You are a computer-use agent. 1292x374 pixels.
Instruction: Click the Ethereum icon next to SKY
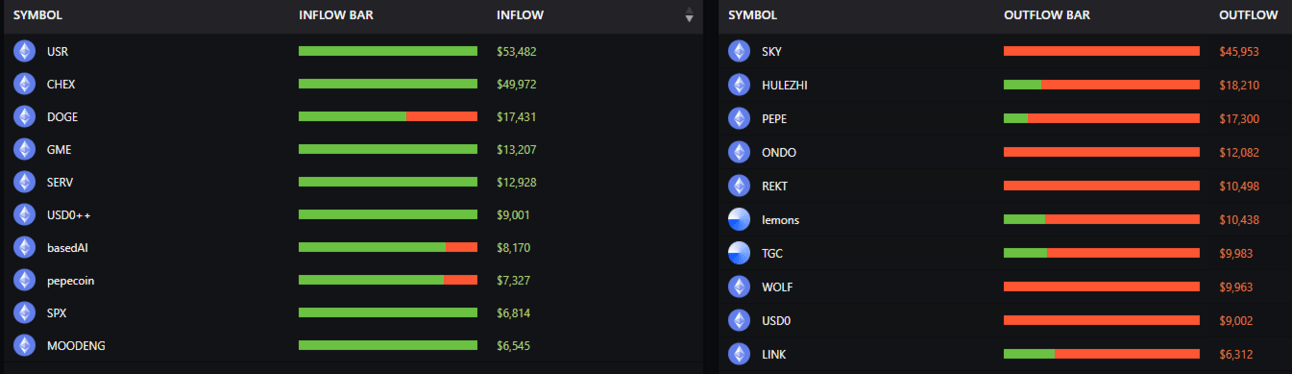pos(739,51)
